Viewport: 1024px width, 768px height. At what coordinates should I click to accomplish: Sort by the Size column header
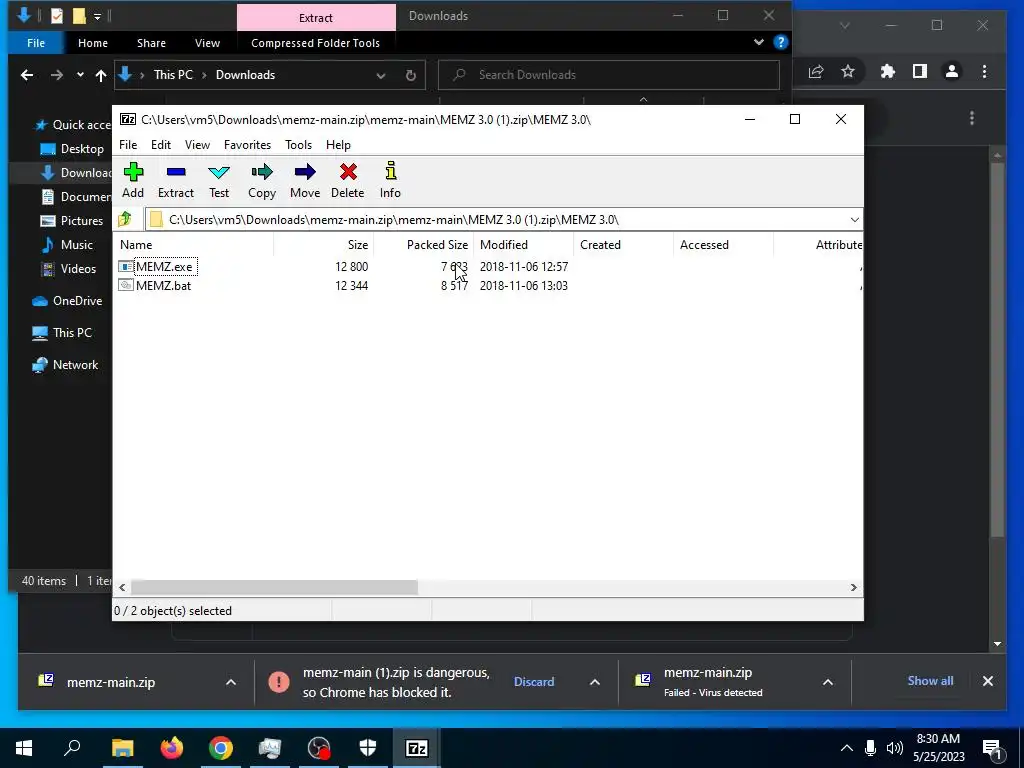click(x=323, y=245)
